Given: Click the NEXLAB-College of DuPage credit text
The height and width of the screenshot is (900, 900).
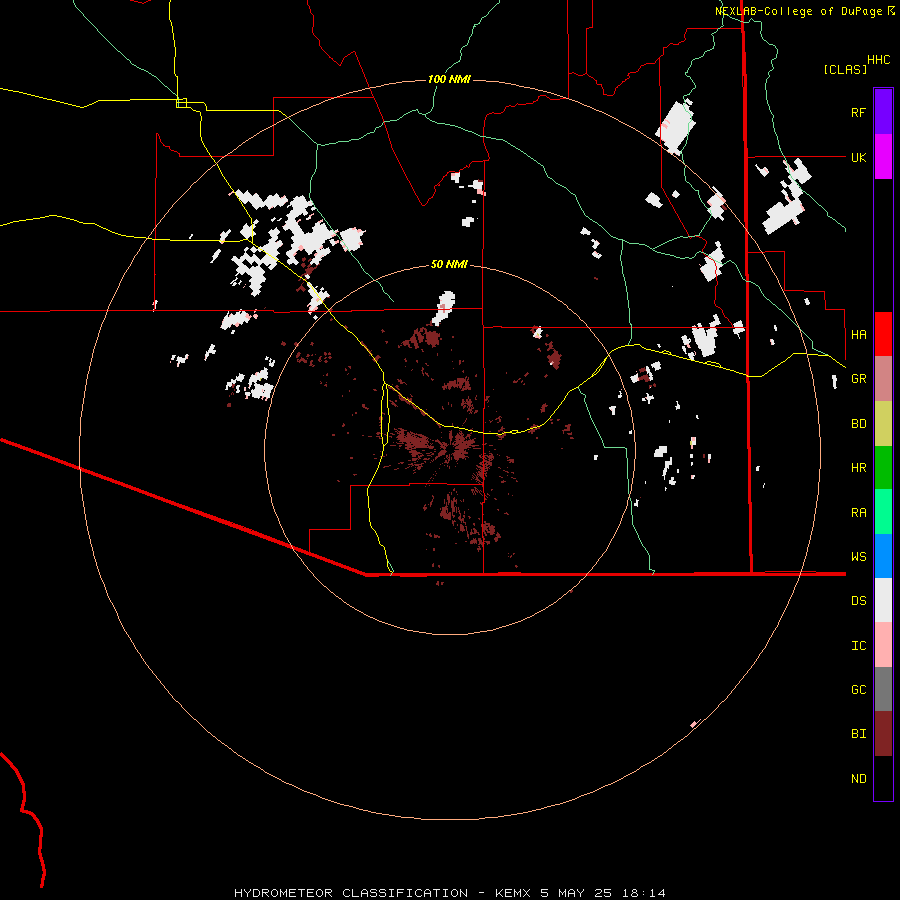Looking at the screenshot, I should (800, 11).
